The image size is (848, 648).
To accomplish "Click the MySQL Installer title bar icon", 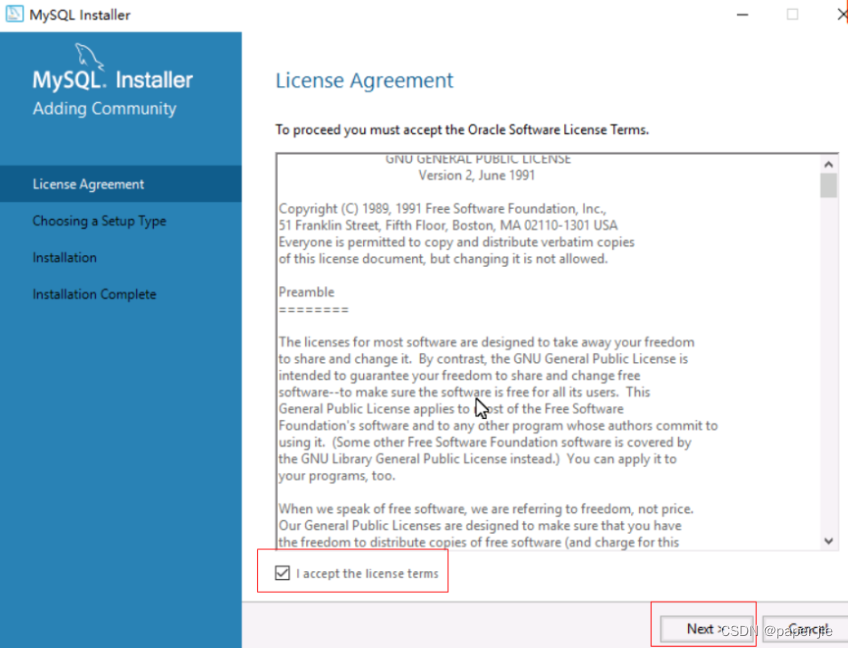I will pos(14,14).
